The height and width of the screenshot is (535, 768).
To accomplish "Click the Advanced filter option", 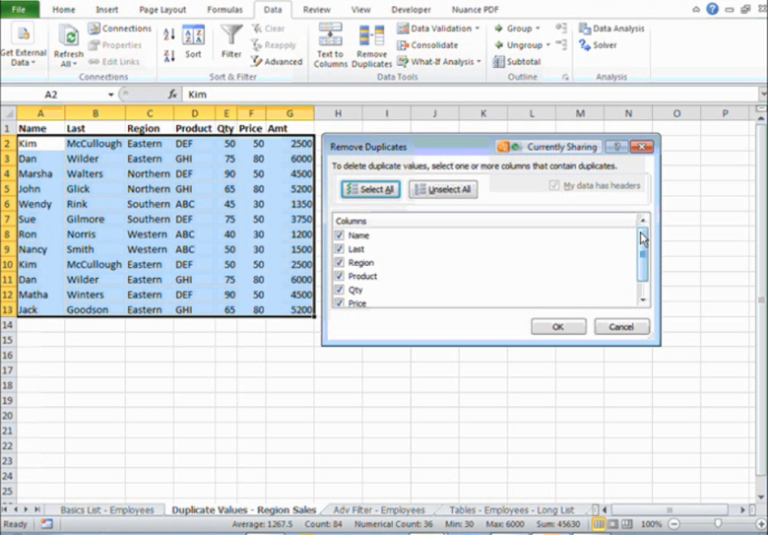I will 277,61.
